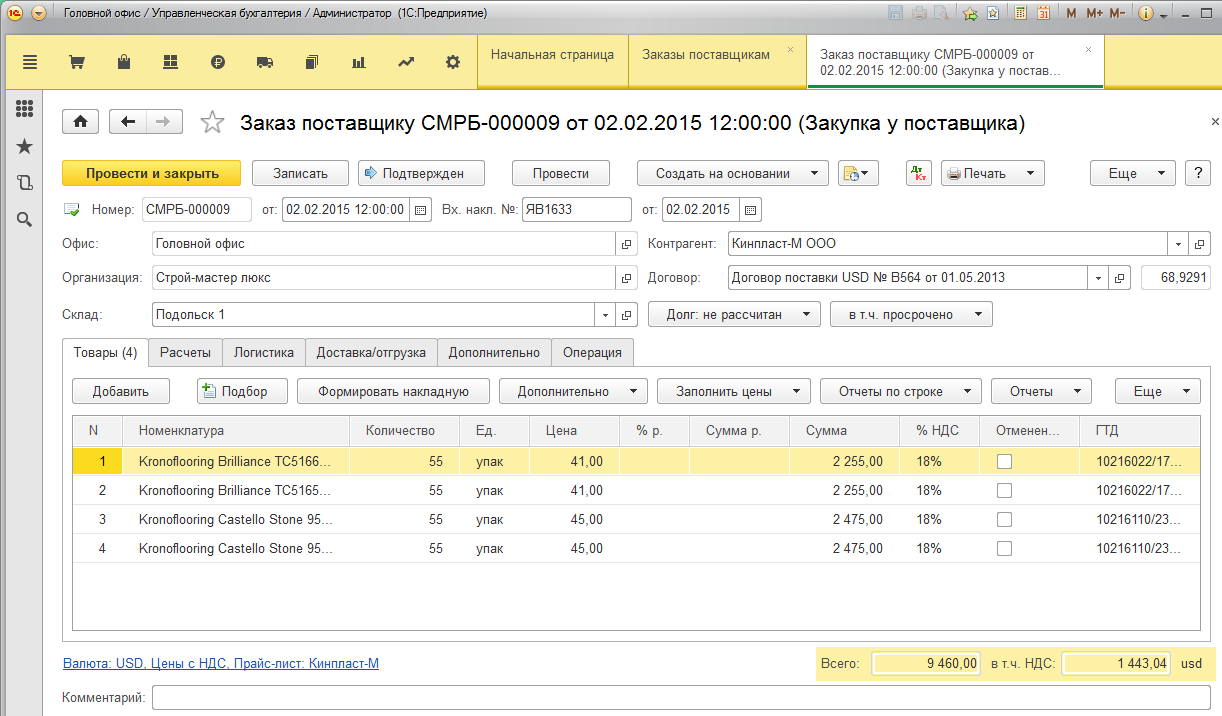The image size is (1222, 716).
Task: Click the Добавить row button
Action: 121,391
